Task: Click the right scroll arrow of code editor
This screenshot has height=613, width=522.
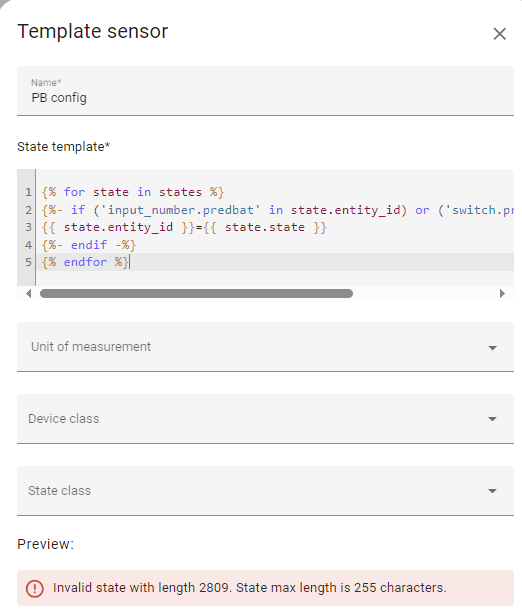Action: [x=502, y=294]
